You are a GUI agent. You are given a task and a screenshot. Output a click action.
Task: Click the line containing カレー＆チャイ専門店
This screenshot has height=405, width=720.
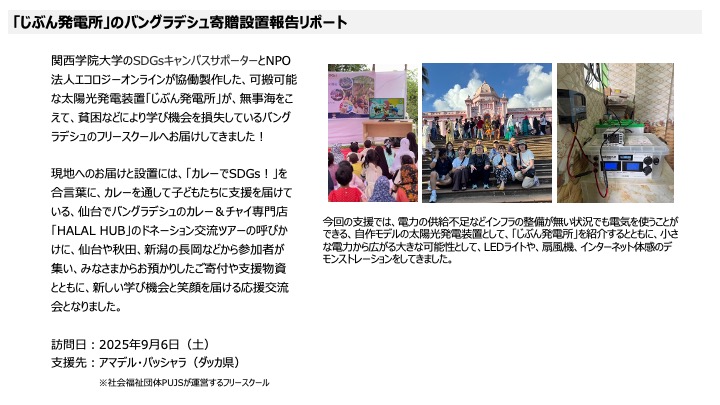169,211
